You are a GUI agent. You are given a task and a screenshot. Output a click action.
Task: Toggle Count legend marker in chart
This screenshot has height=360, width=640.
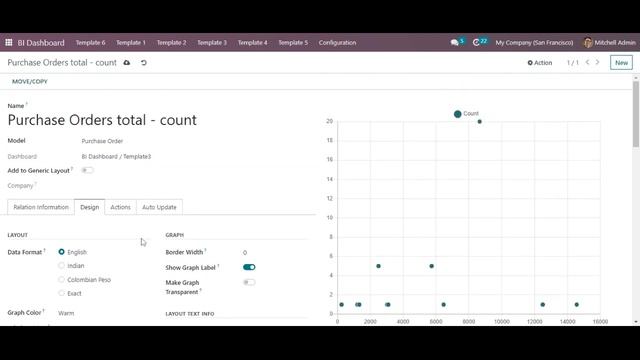pos(458,114)
